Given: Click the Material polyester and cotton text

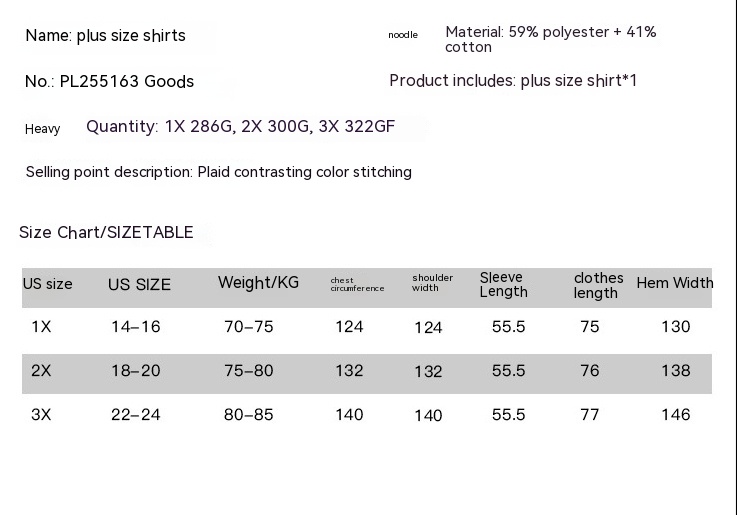Looking at the screenshot, I should pos(550,39).
